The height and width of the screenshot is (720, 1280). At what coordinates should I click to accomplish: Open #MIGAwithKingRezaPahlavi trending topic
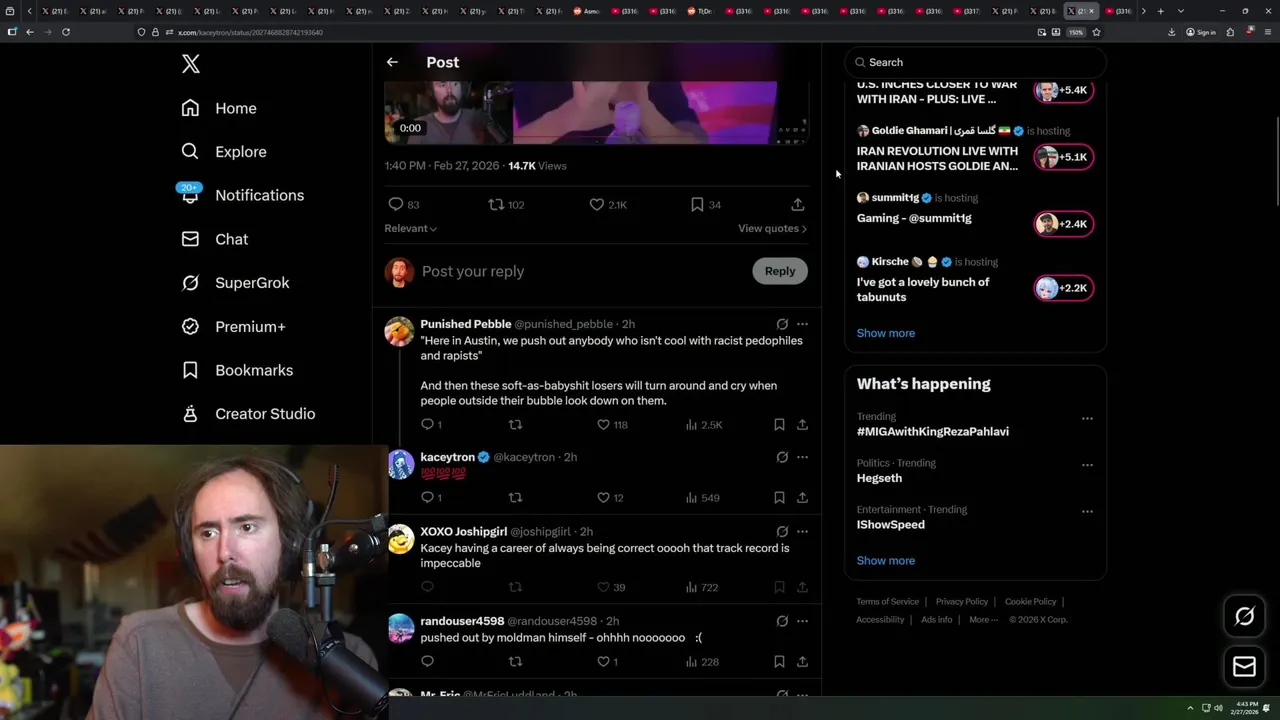point(932,432)
